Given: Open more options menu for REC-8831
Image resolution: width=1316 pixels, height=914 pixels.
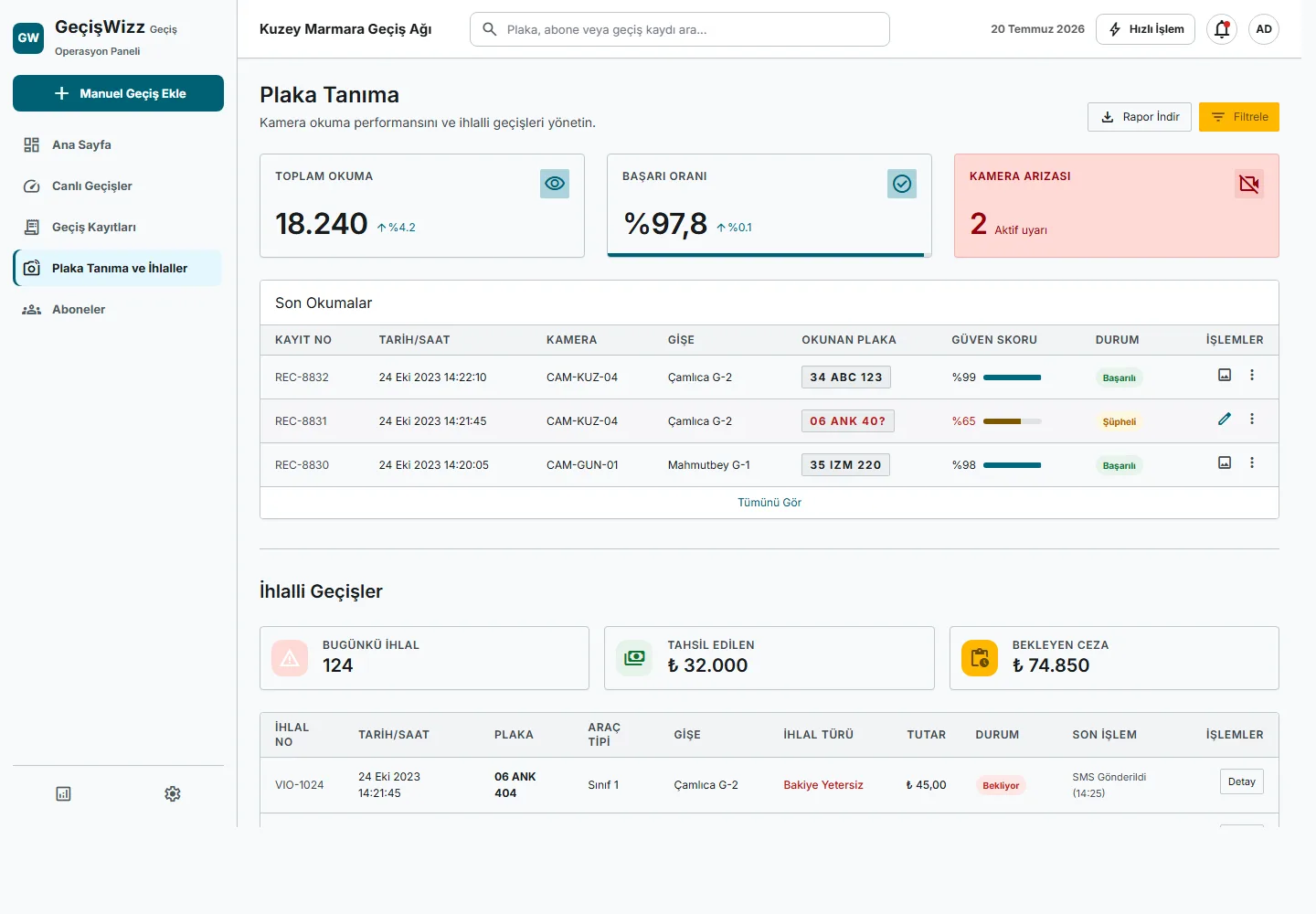Looking at the screenshot, I should point(1252,419).
